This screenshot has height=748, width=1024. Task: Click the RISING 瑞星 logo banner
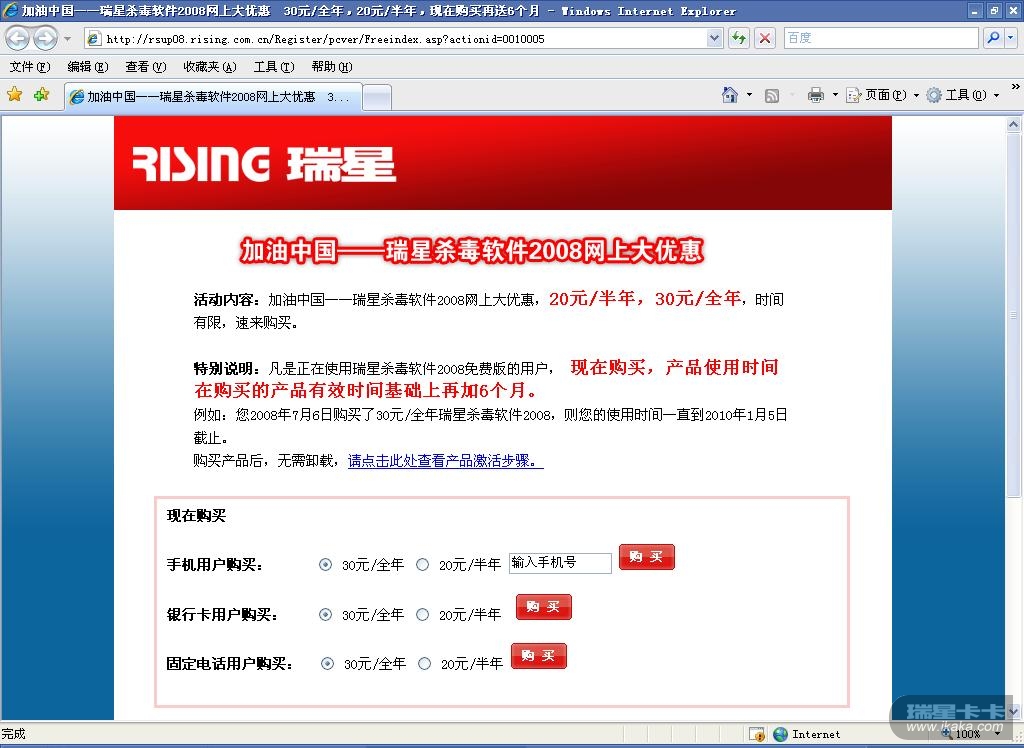point(264,163)
